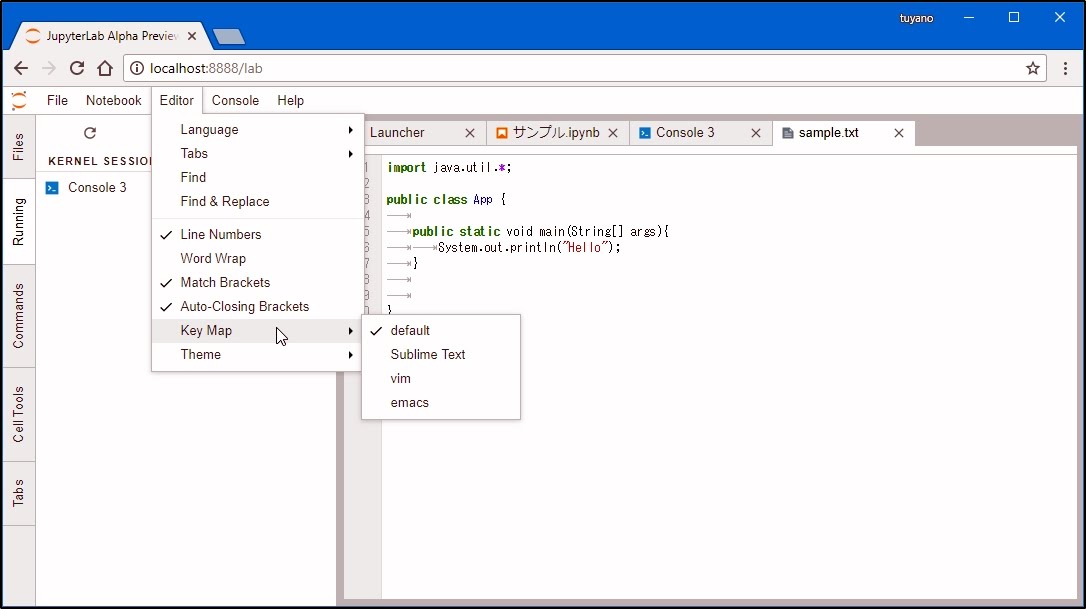Enable Word Wrap option
The height and width of the screenshot is (609, 1086).
[x=213, y=259]
